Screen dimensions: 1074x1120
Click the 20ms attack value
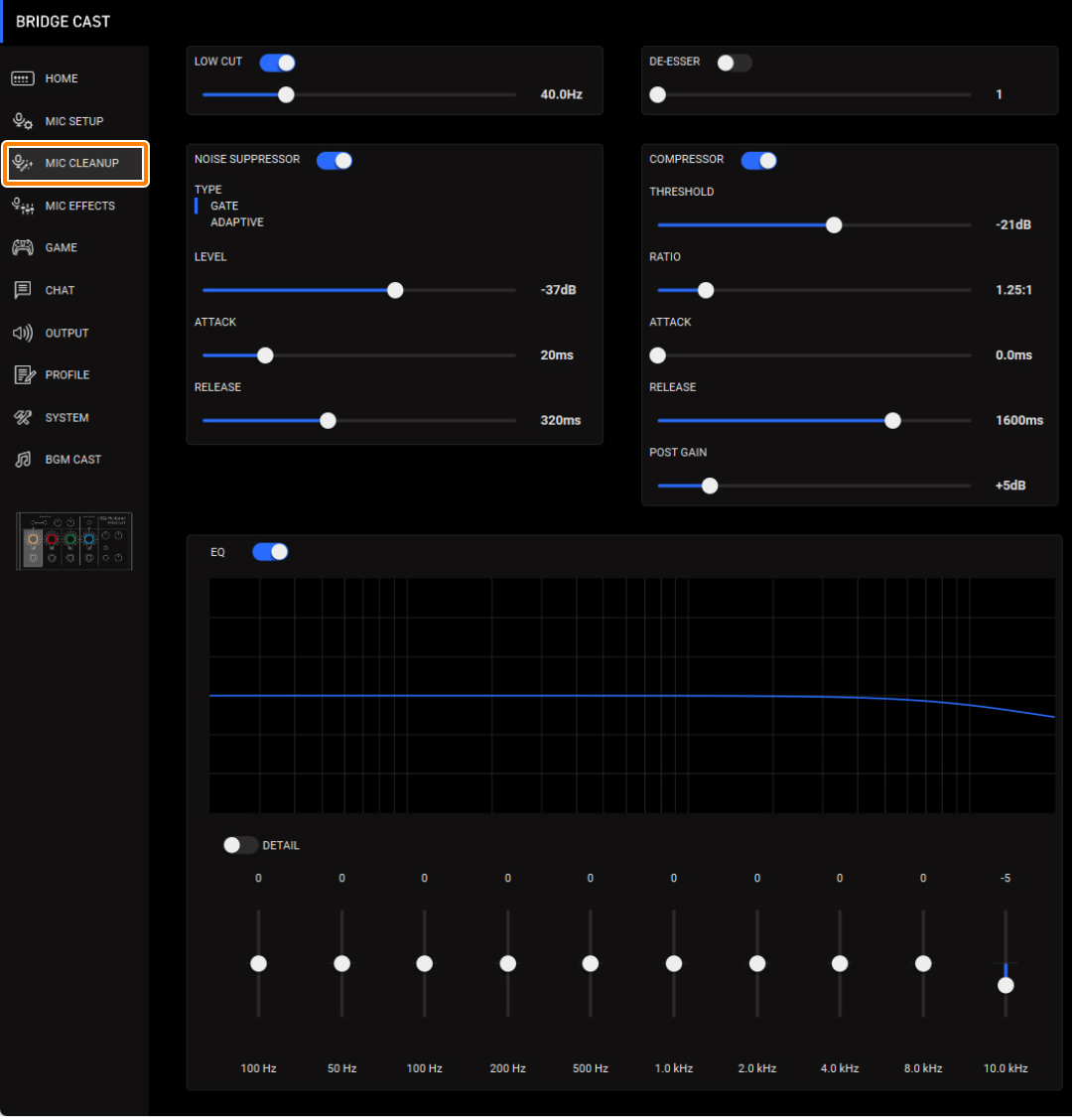tap(558, 355)
